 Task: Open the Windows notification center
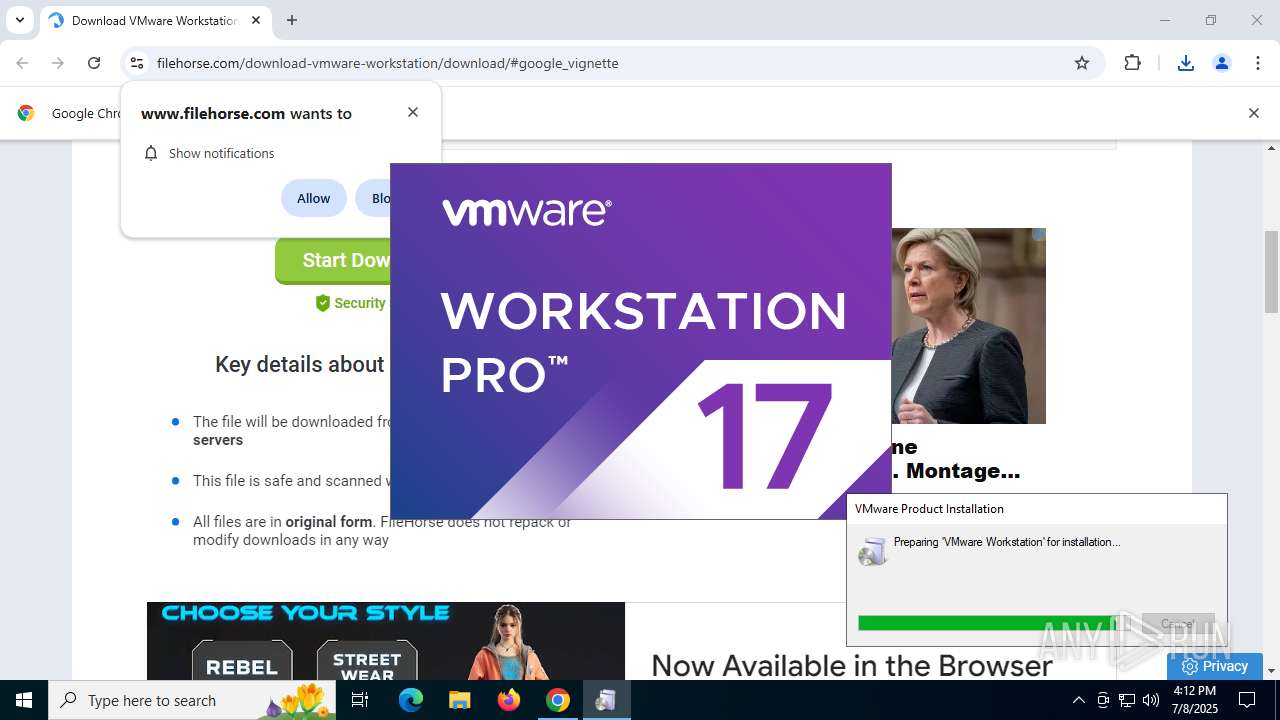tap(1248, 700)
